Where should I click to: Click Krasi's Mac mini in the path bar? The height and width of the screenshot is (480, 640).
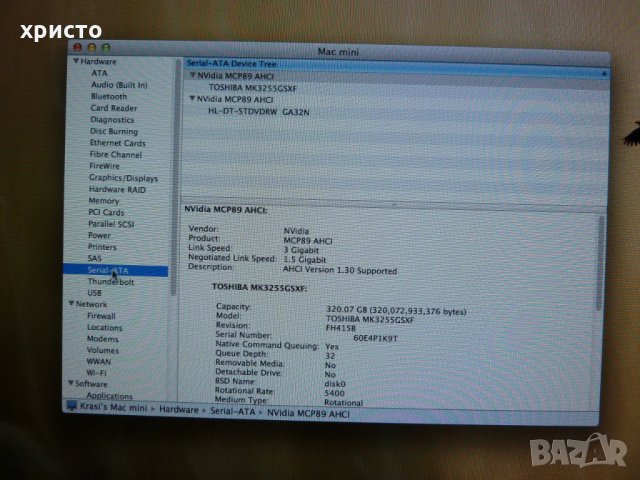(x=113, y=407)
